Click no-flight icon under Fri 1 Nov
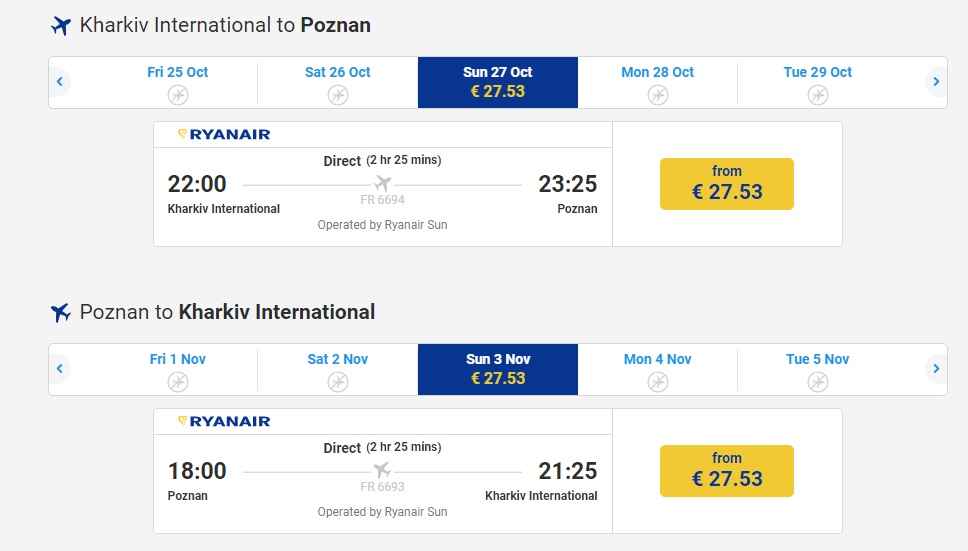The height and width of the screenshot is (551, 968). (178, 382)
